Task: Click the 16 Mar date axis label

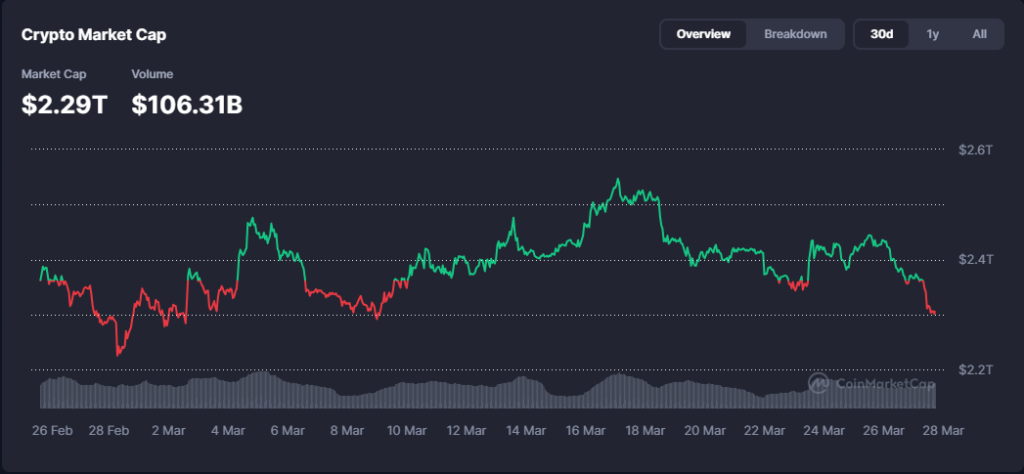Action: pos(585,430)
